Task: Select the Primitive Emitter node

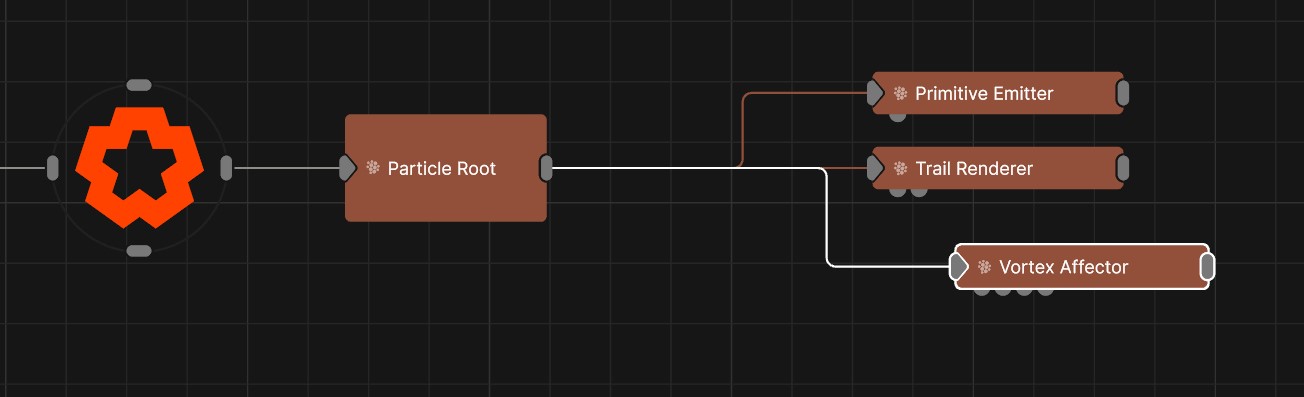Action: click(x=998, y=93)
